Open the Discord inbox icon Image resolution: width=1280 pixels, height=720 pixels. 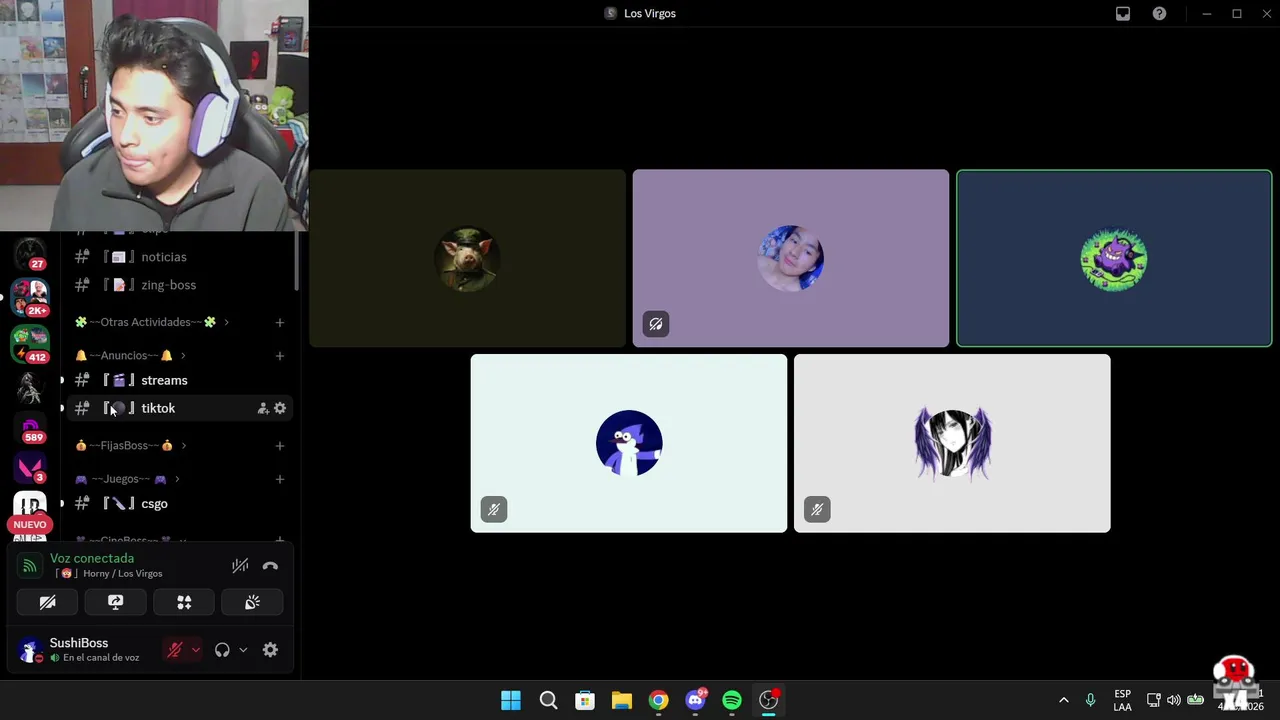point(1123,14)
